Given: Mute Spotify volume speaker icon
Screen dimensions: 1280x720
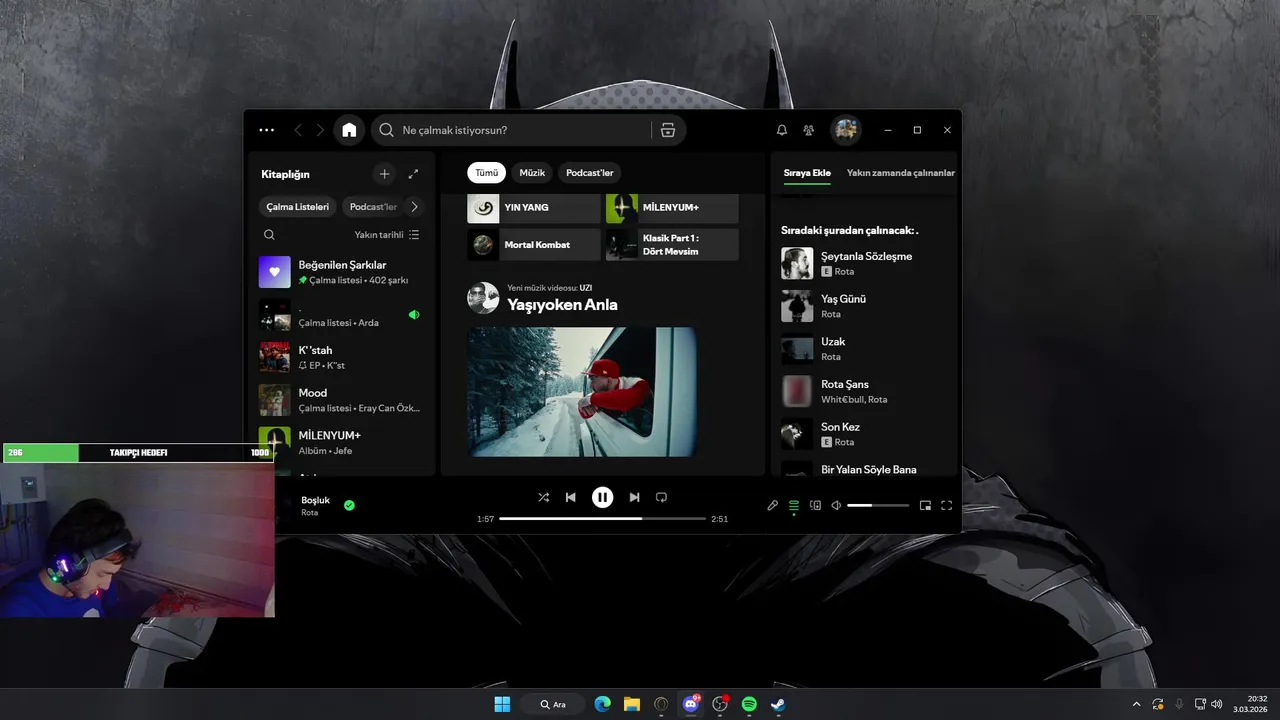Looking at the screenshot, I should (x=836, y=505).
